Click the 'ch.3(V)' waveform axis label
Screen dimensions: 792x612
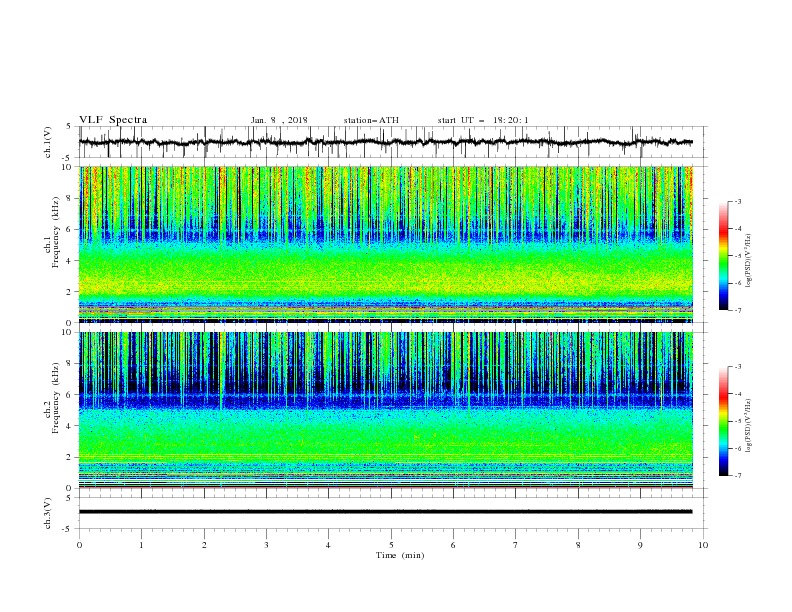(48, 513)
